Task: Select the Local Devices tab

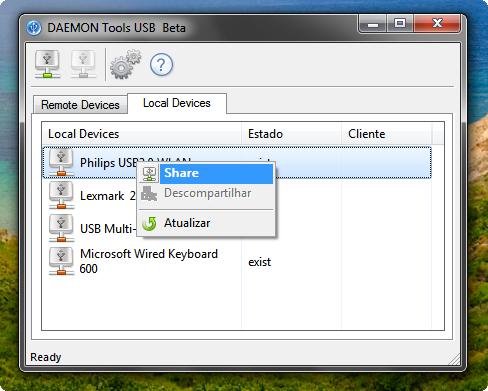Action: [177, 103]
